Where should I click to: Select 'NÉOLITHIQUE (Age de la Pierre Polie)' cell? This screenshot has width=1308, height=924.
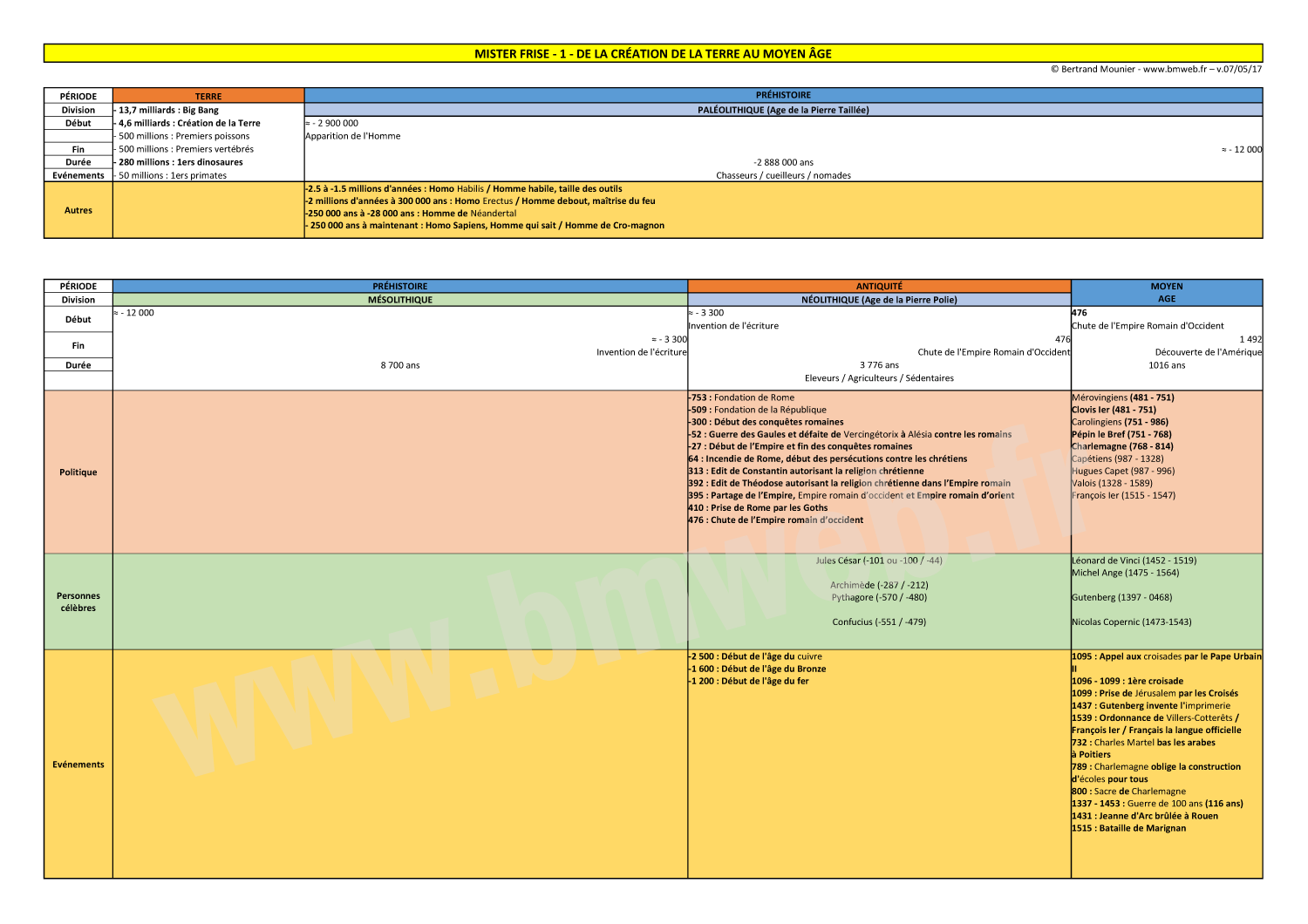tap(879, 299)
